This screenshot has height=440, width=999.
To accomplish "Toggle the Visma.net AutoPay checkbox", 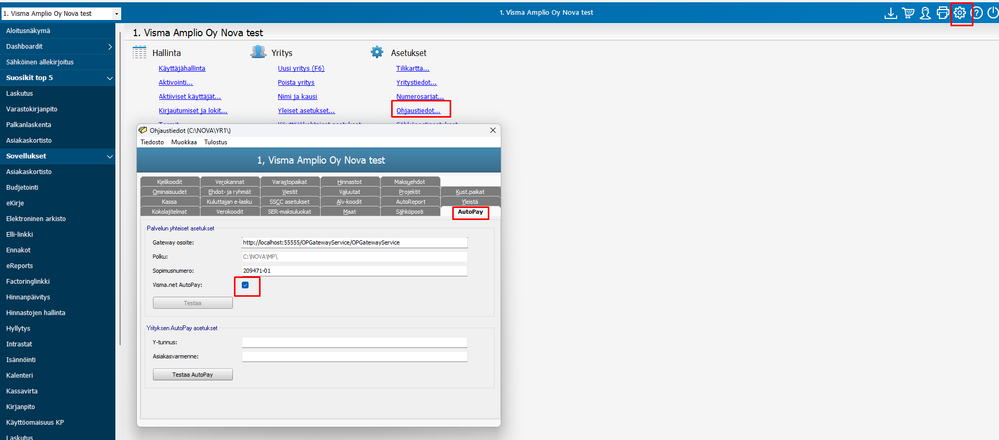I will 245,285.
